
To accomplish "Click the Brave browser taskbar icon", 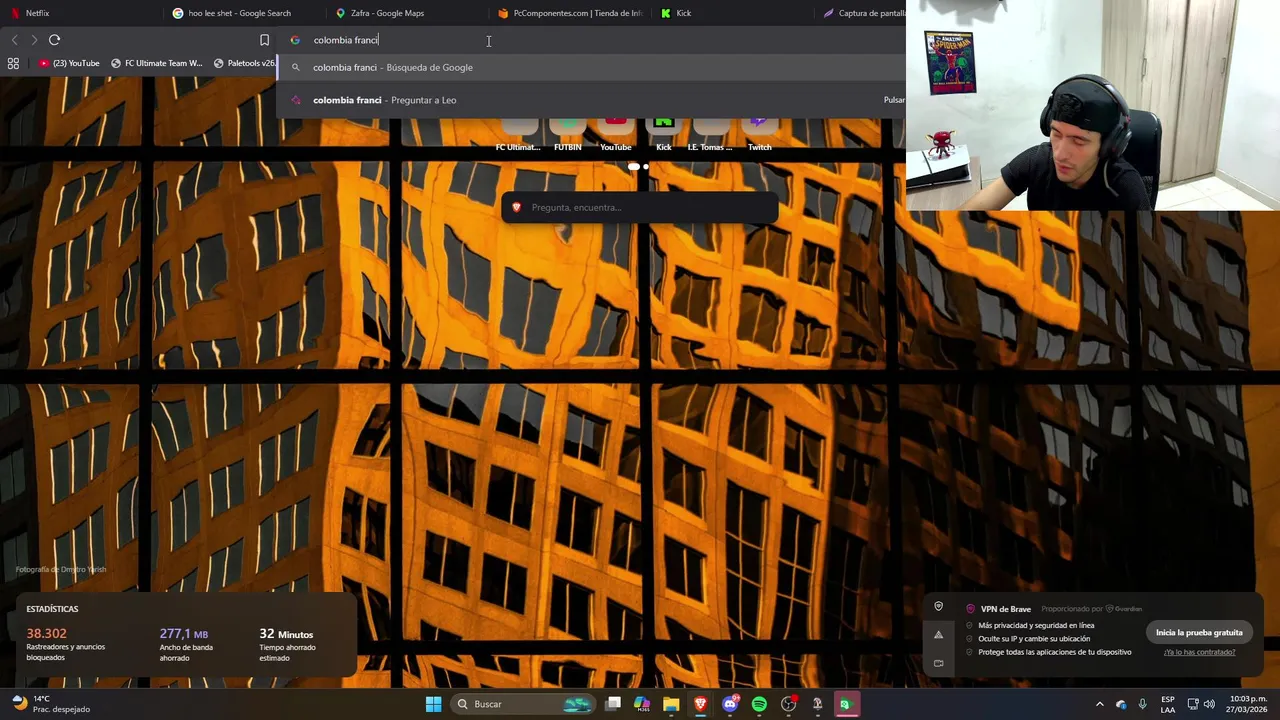I will (700, 704).
